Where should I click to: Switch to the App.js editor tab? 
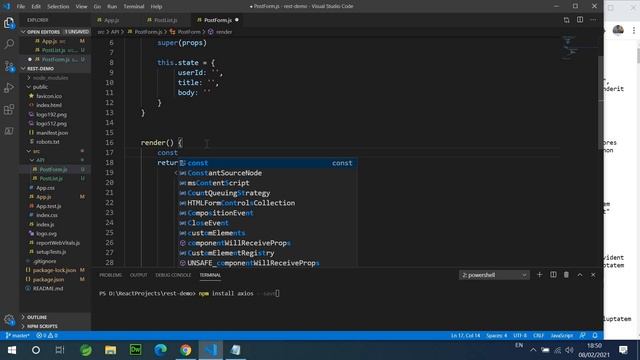[x=111, y=20]
